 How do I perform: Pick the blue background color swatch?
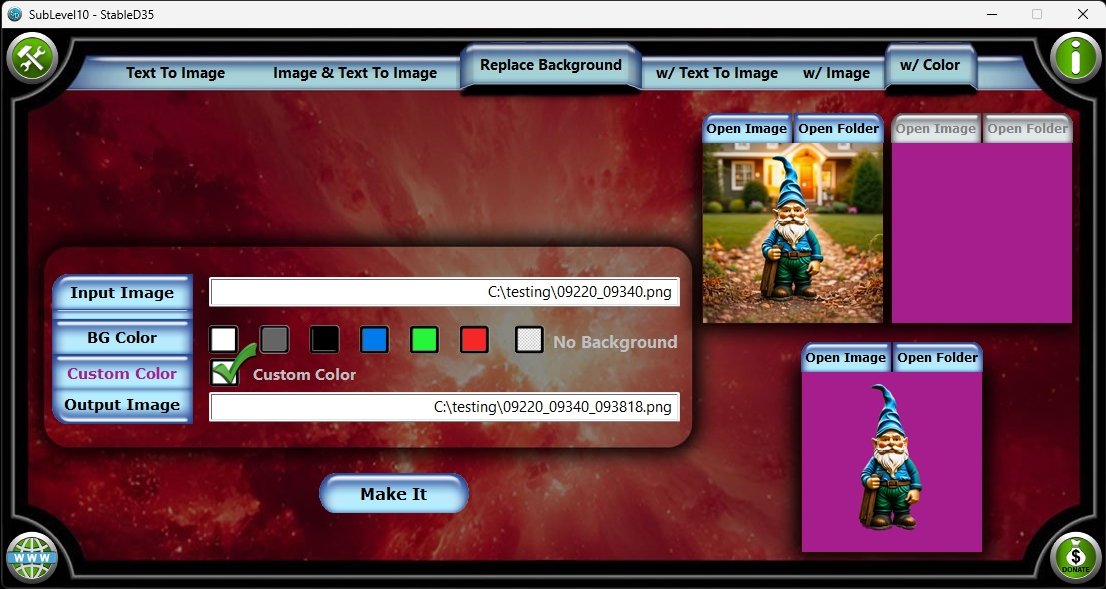[374, 340]
